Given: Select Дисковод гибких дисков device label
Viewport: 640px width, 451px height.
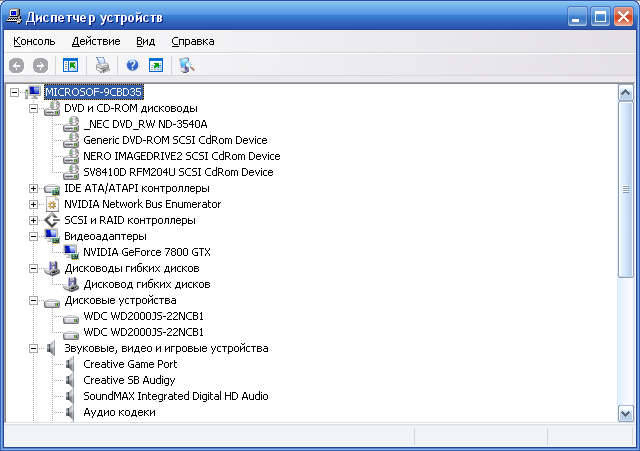Looking at the screenshot, I should pos(147,284).
